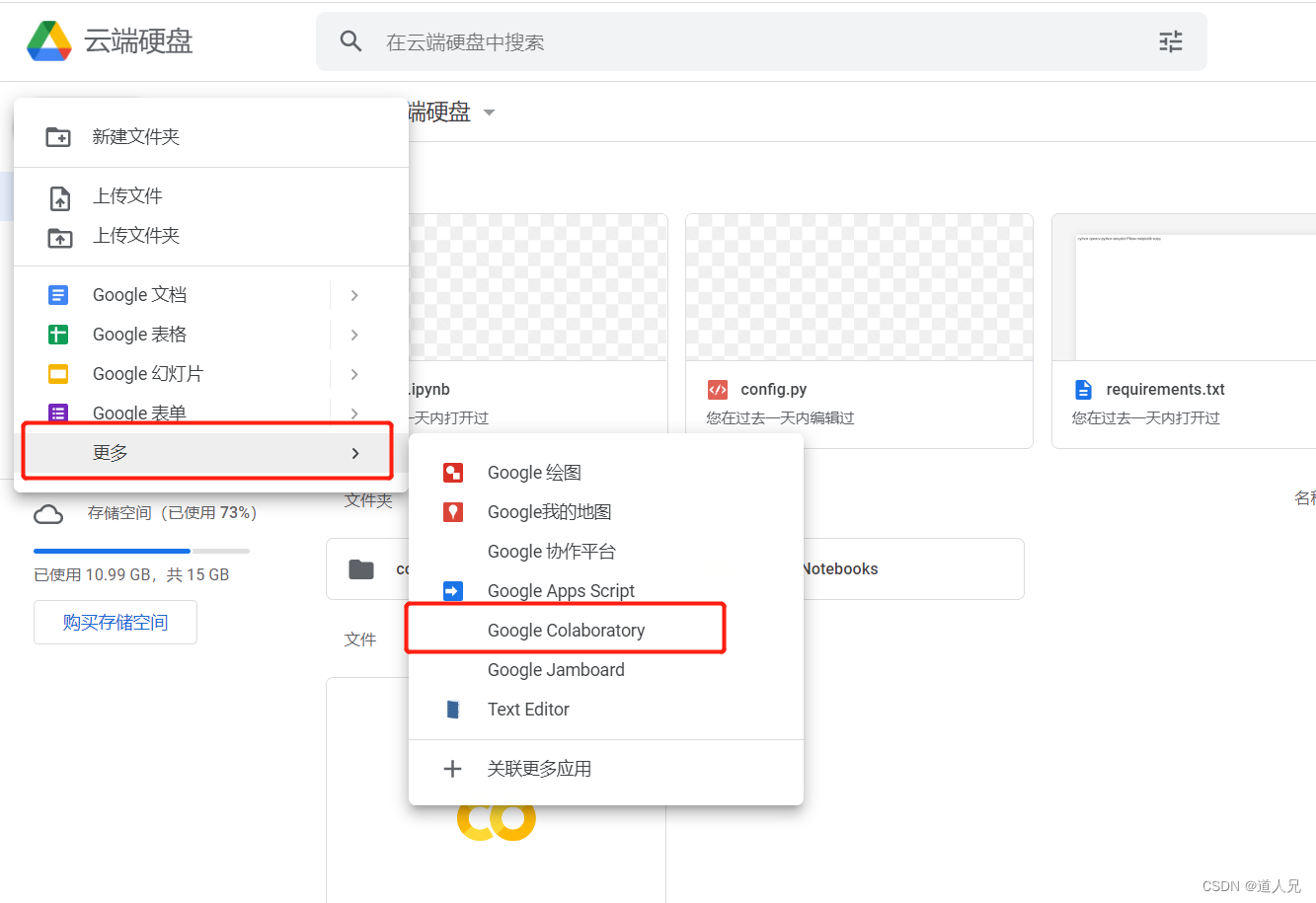Select Google Colaboratory entry
The width and height of the screenshot is (1316, 903).
(606, 631)
